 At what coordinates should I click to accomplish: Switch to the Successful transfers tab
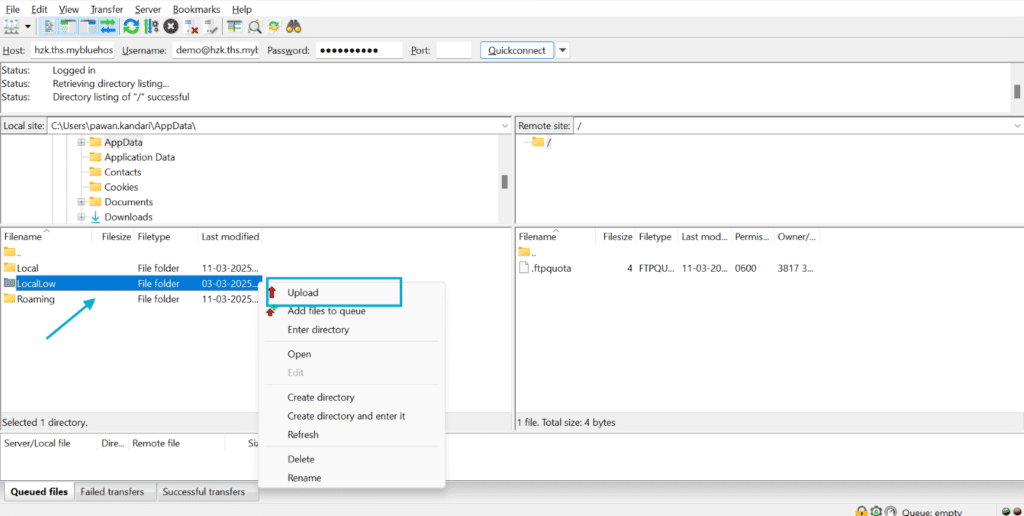204,492
